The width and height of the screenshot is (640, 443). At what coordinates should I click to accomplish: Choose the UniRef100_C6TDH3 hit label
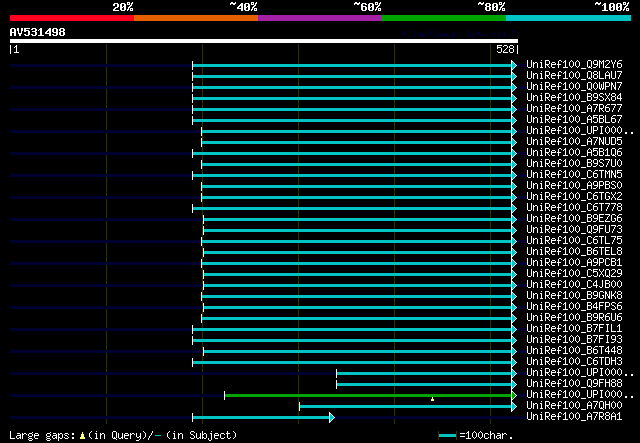574,362
